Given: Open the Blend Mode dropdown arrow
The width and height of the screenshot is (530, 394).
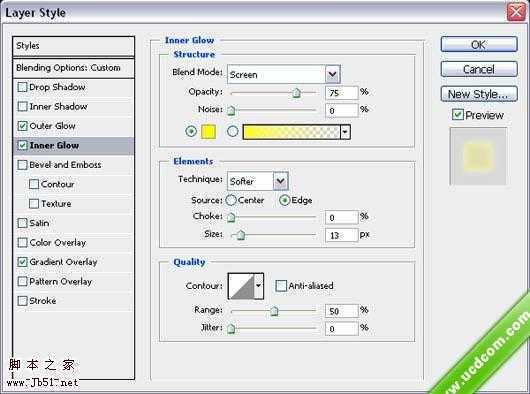Looking at the screenshot, I should click(x=333, y=74).
